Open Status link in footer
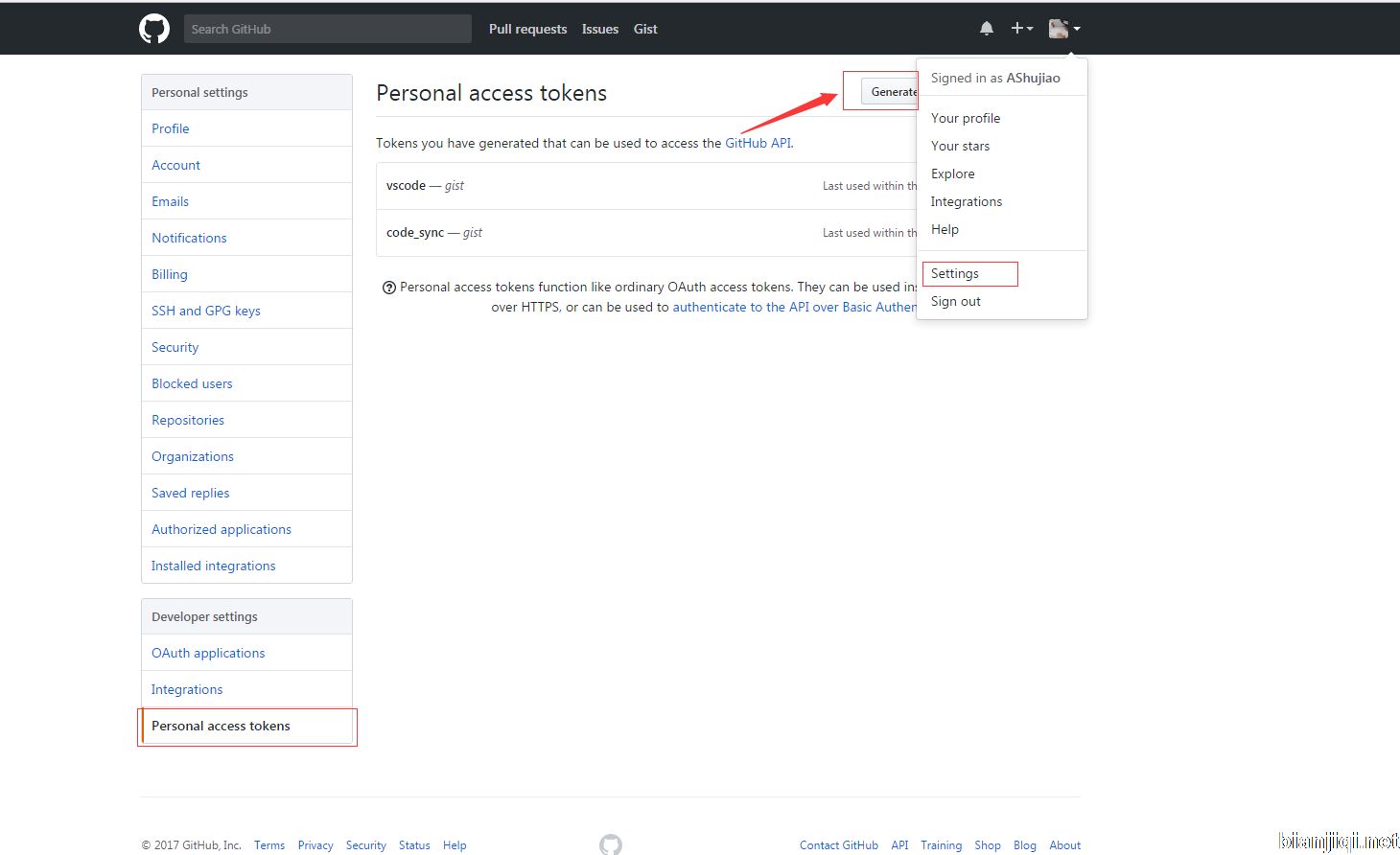 (414, 845)
